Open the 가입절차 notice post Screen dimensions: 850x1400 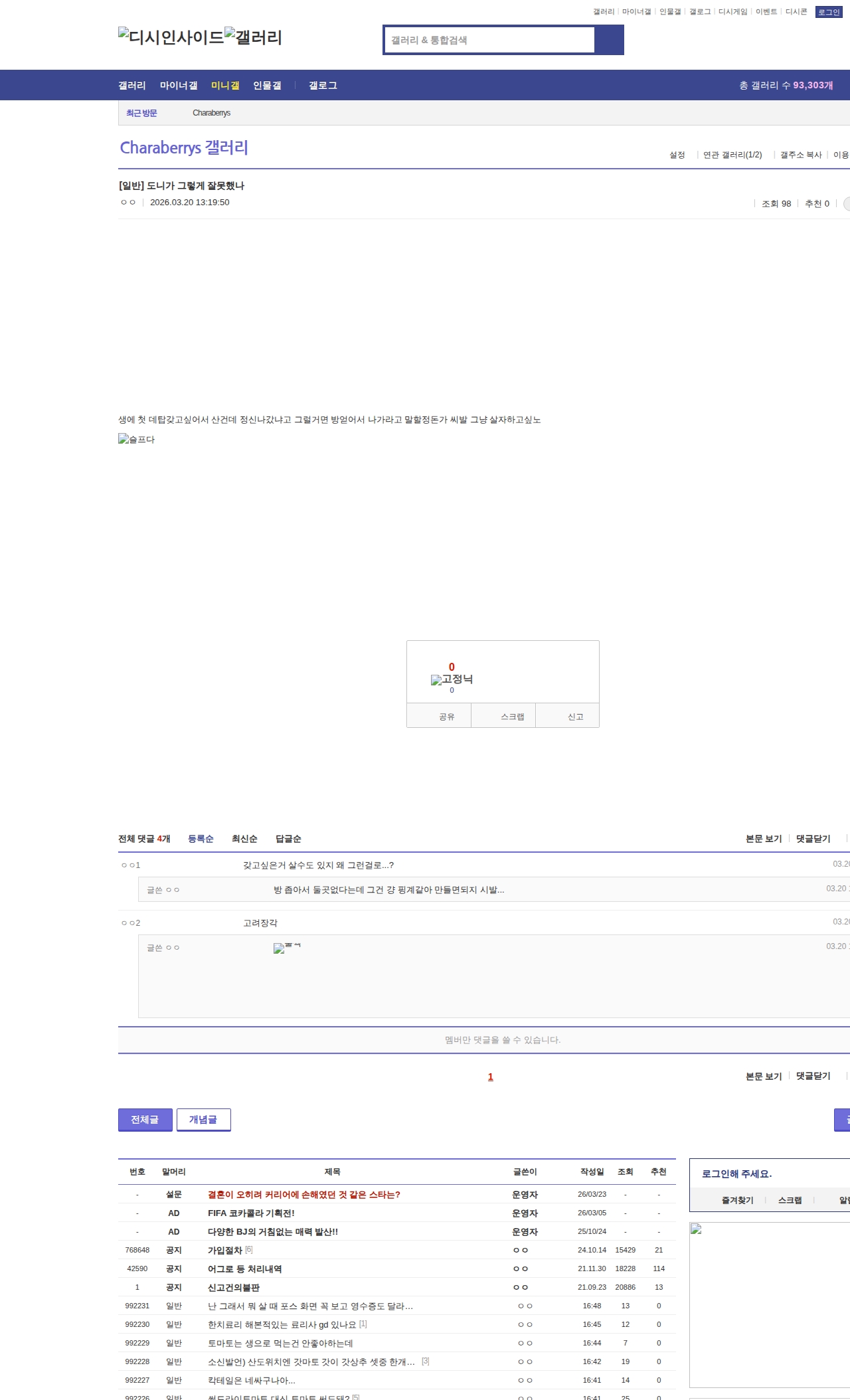click(x=224, y=1250)
